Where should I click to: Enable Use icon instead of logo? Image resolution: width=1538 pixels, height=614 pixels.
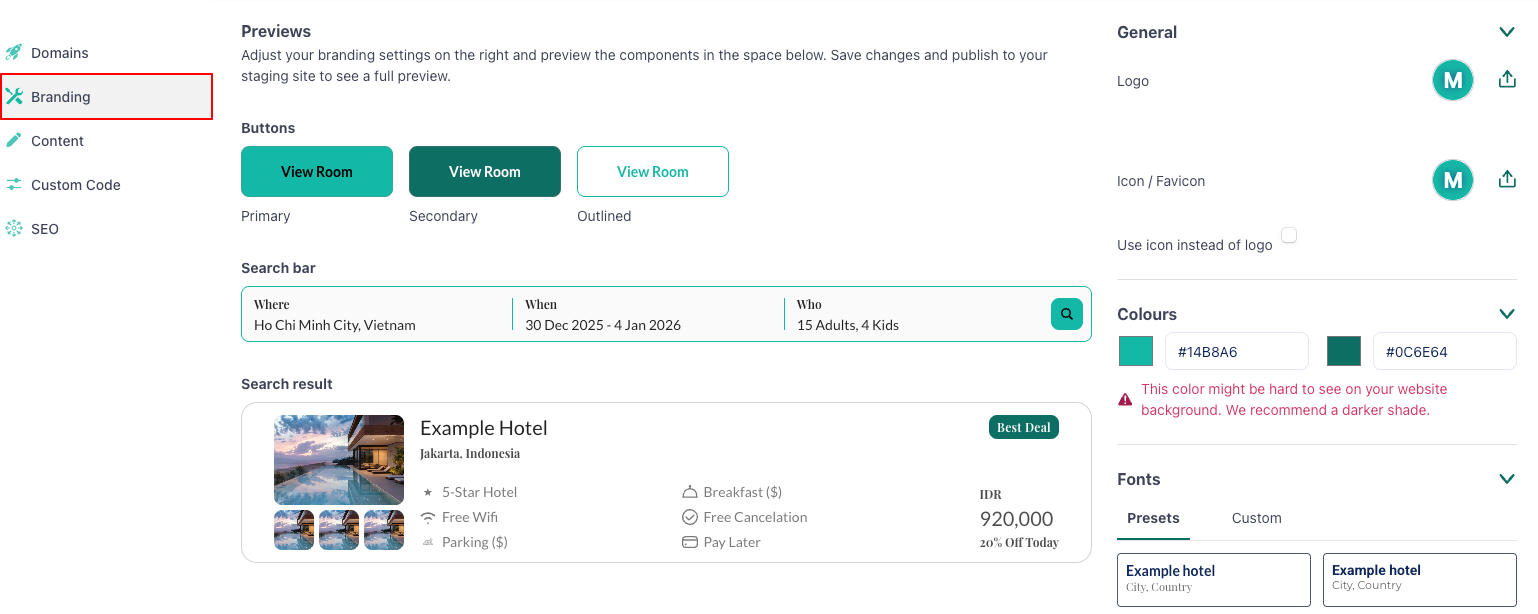pyautogui.click(x=1289, y=235)
